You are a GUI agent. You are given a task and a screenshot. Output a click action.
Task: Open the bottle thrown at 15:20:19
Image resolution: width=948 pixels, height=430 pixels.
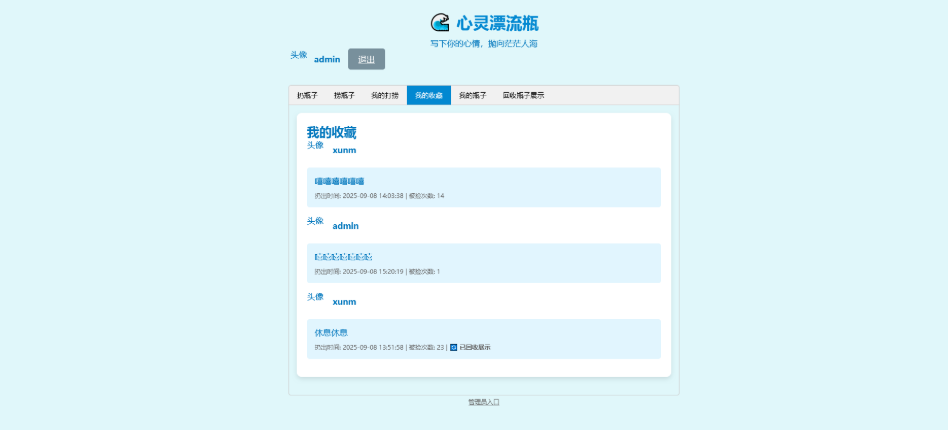[343, 257]
